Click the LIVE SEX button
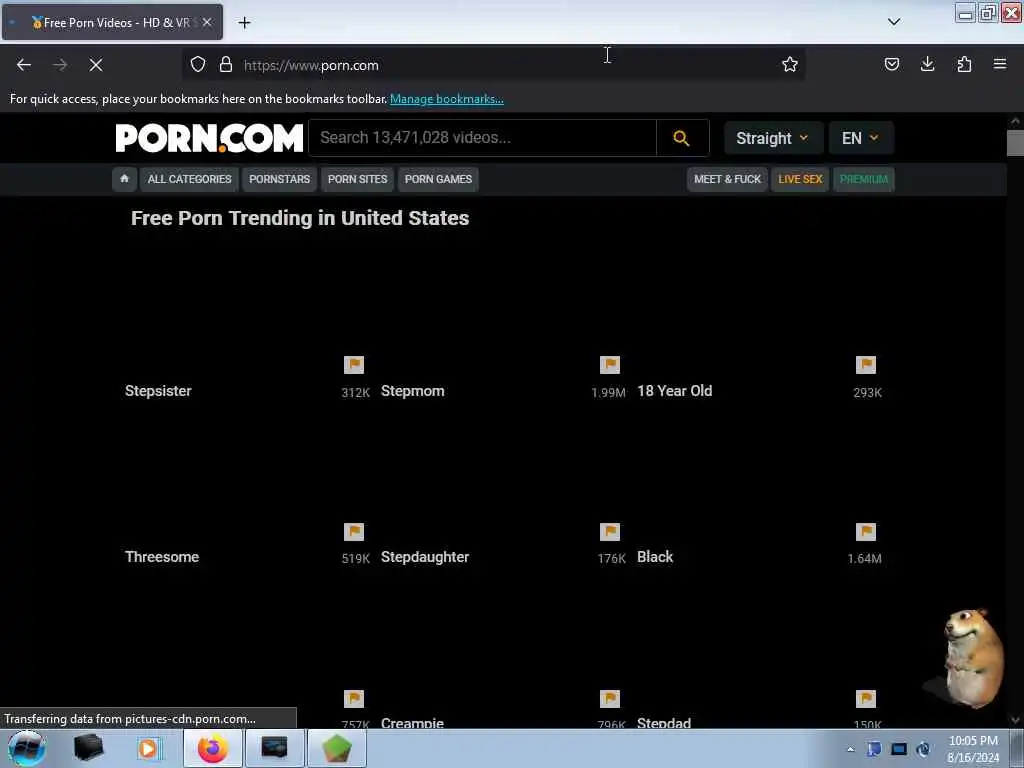The image size is (1024, 768). point(800,179)
